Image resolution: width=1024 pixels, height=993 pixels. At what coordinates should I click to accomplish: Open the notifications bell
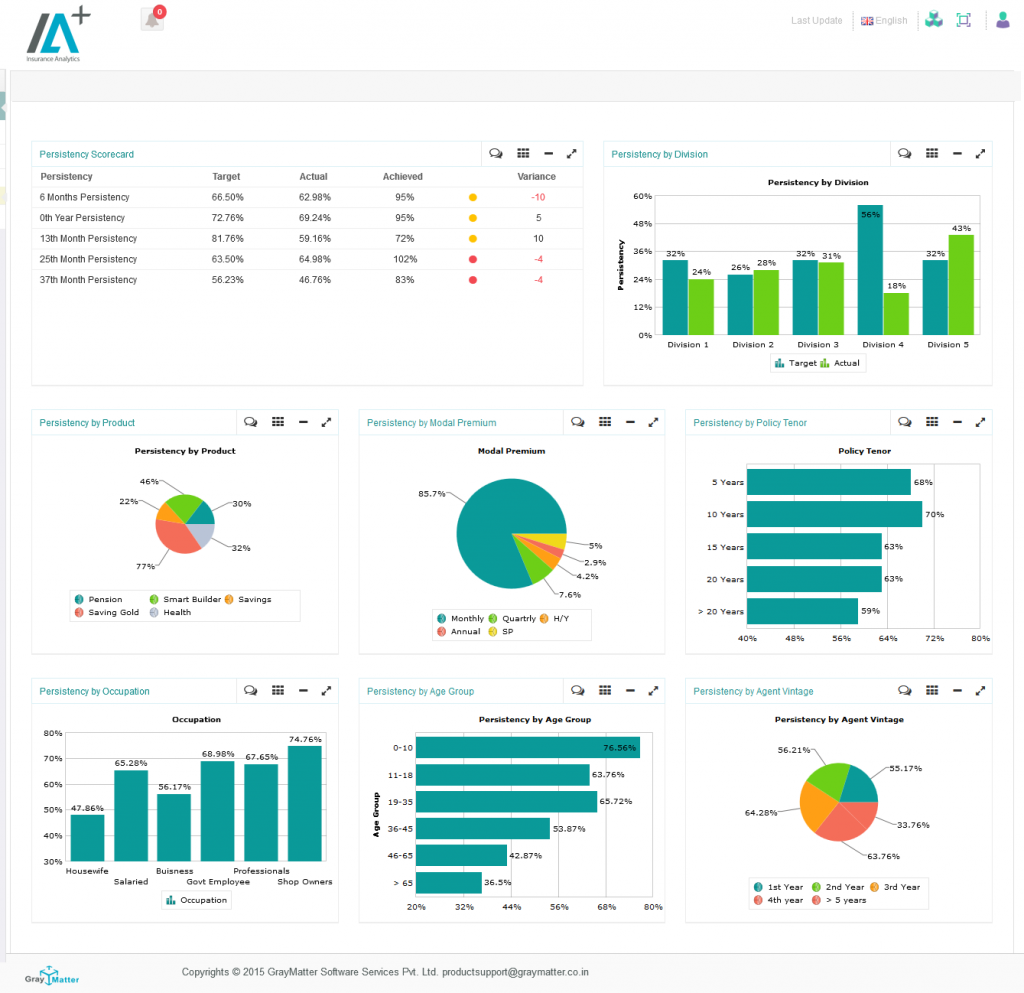pos(152,20)
